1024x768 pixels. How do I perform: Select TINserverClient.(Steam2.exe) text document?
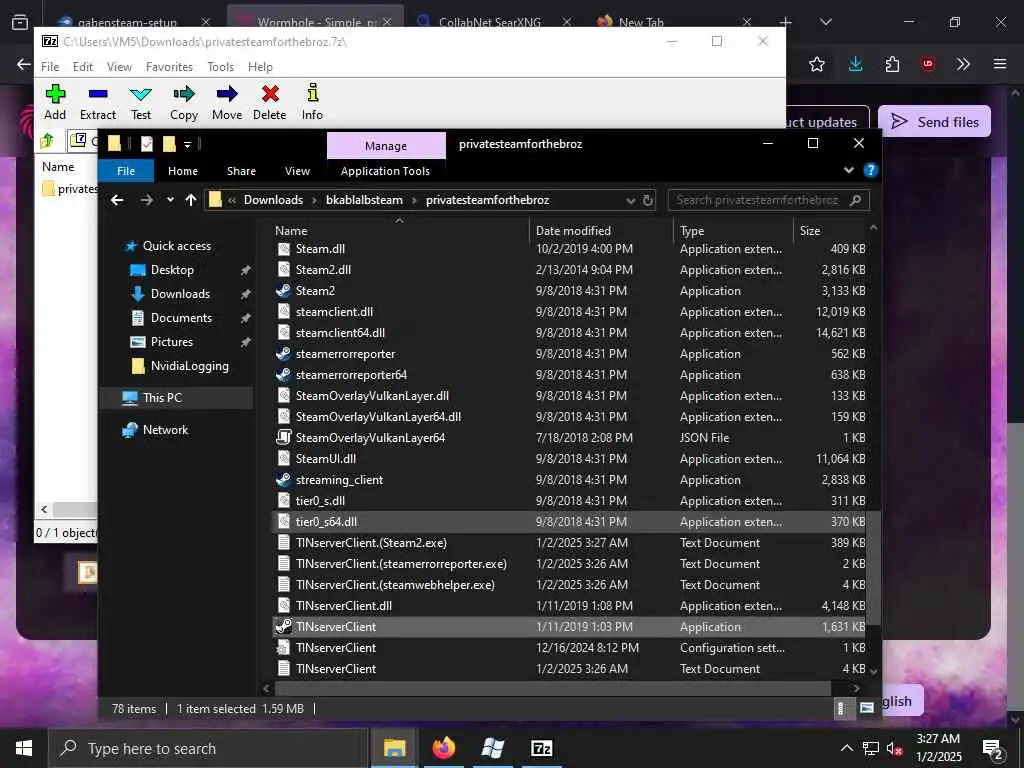[x=569, y=543]
